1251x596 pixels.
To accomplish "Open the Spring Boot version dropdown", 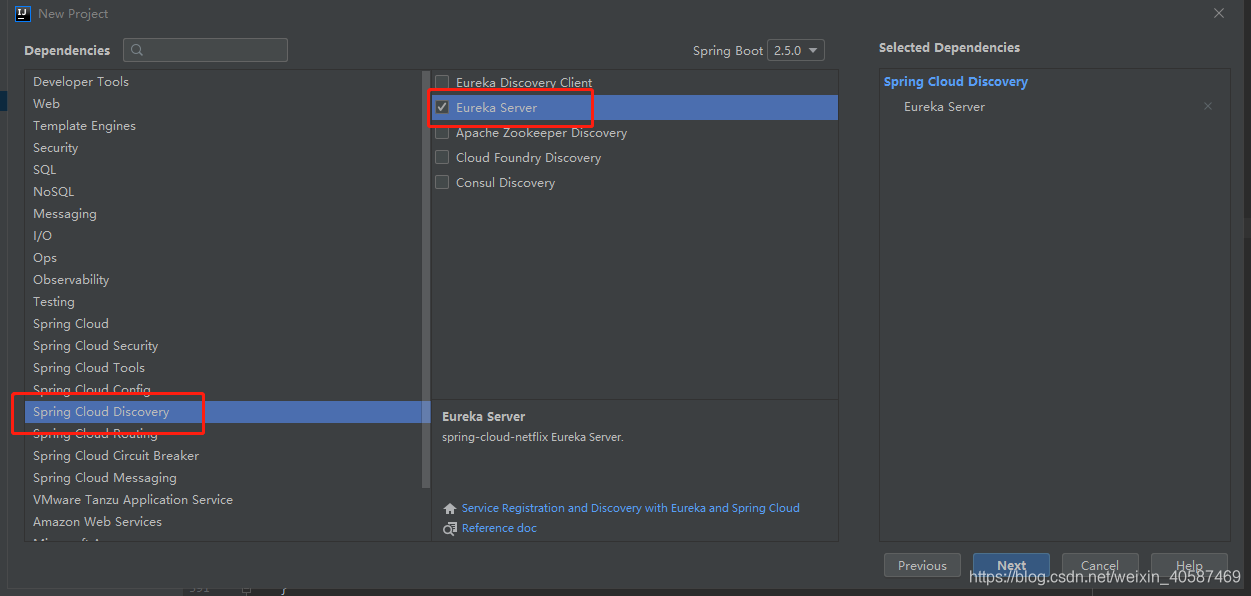I will (796, 50).
